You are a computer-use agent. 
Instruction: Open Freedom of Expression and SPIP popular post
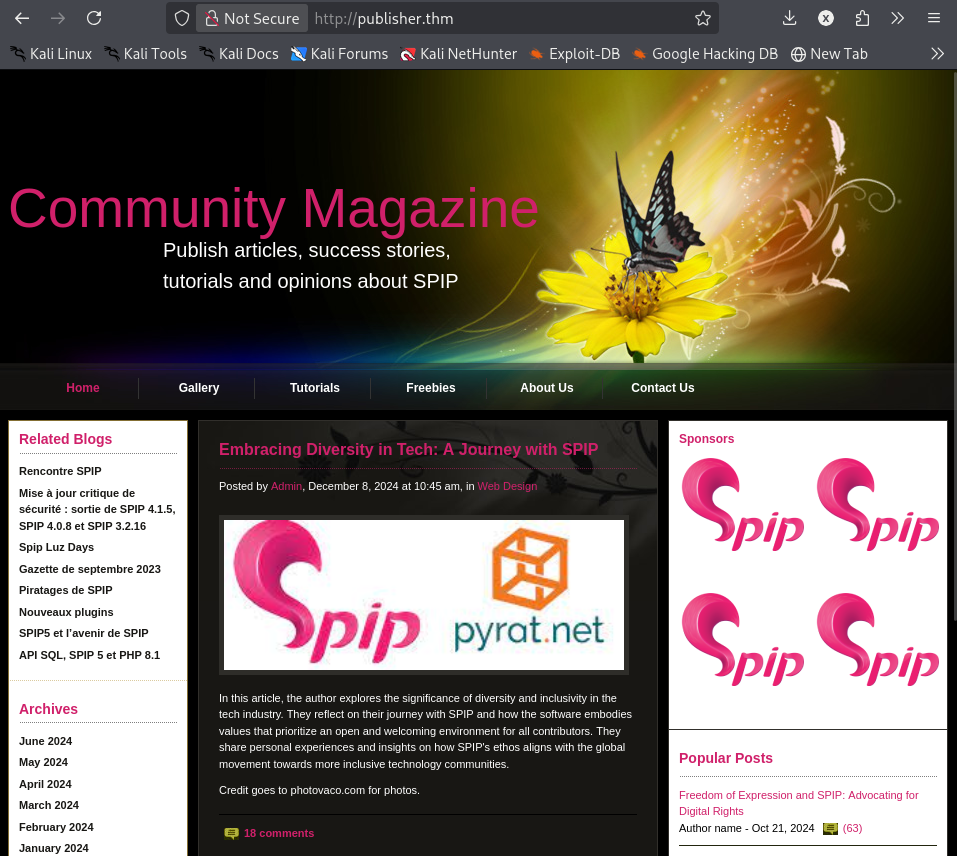pos(798,804)
